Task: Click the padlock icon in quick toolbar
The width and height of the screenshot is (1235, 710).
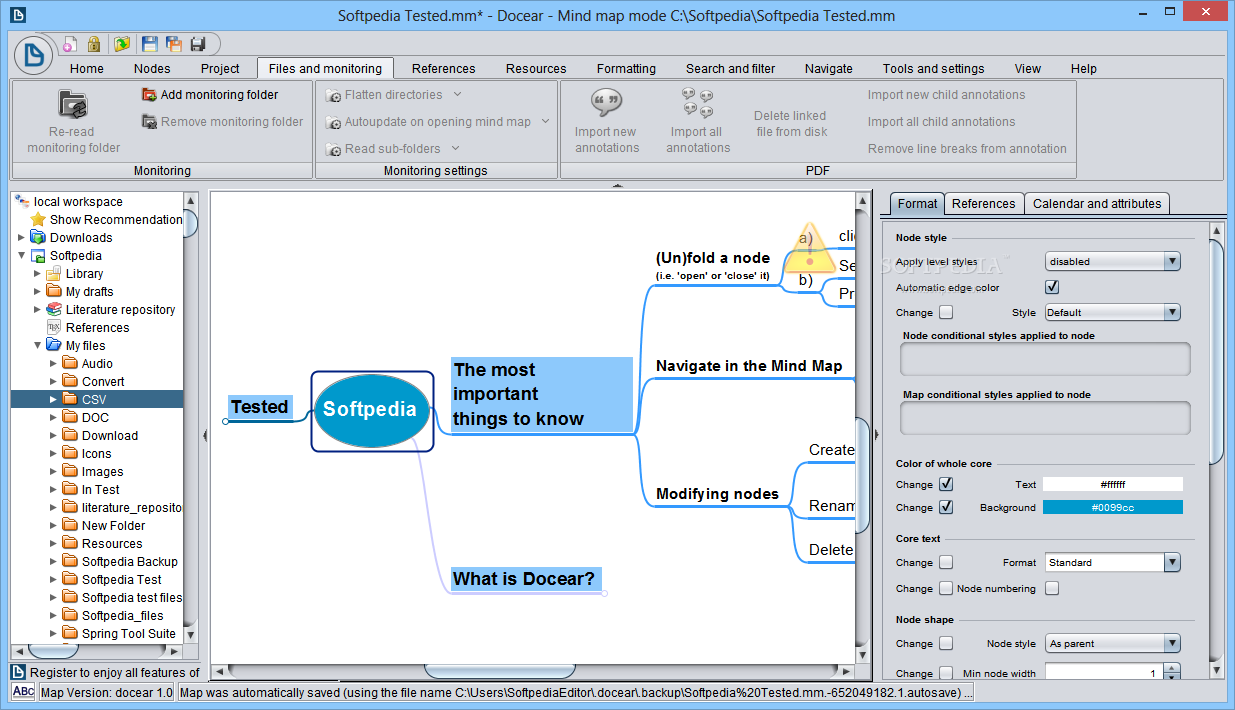Action: 94,44
